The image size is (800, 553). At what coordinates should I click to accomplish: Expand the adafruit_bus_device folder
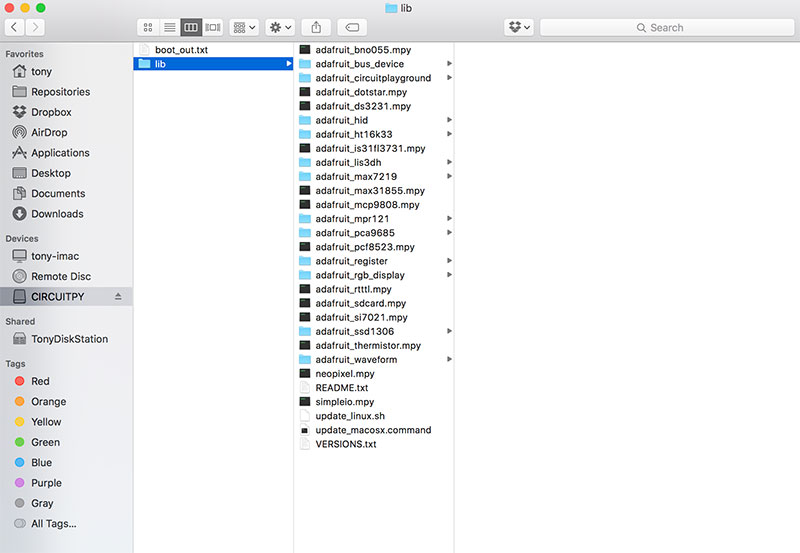(x=449, y=64)
